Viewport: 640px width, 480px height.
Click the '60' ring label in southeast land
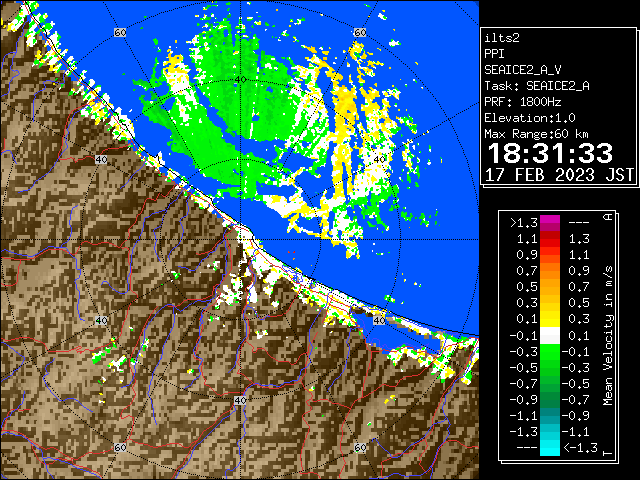[360, 447]
